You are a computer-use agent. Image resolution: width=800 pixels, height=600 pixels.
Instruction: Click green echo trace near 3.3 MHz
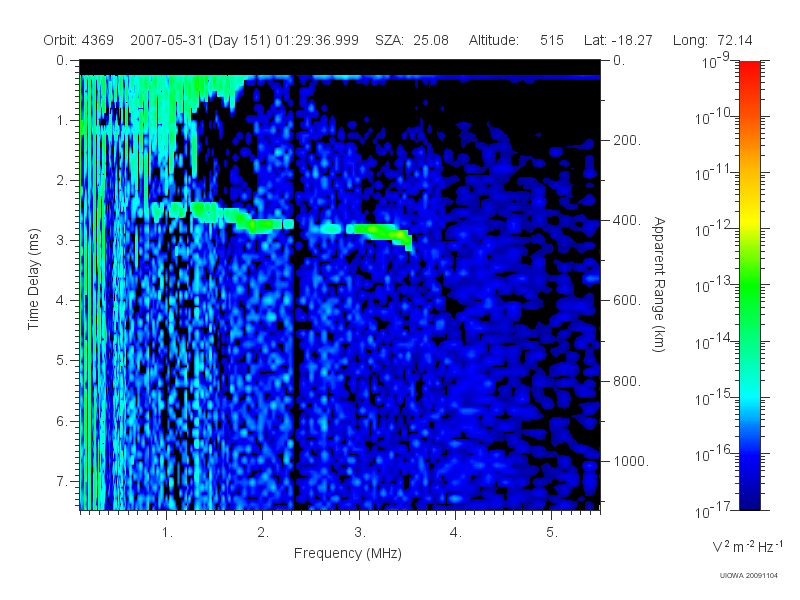click(380, 232)
